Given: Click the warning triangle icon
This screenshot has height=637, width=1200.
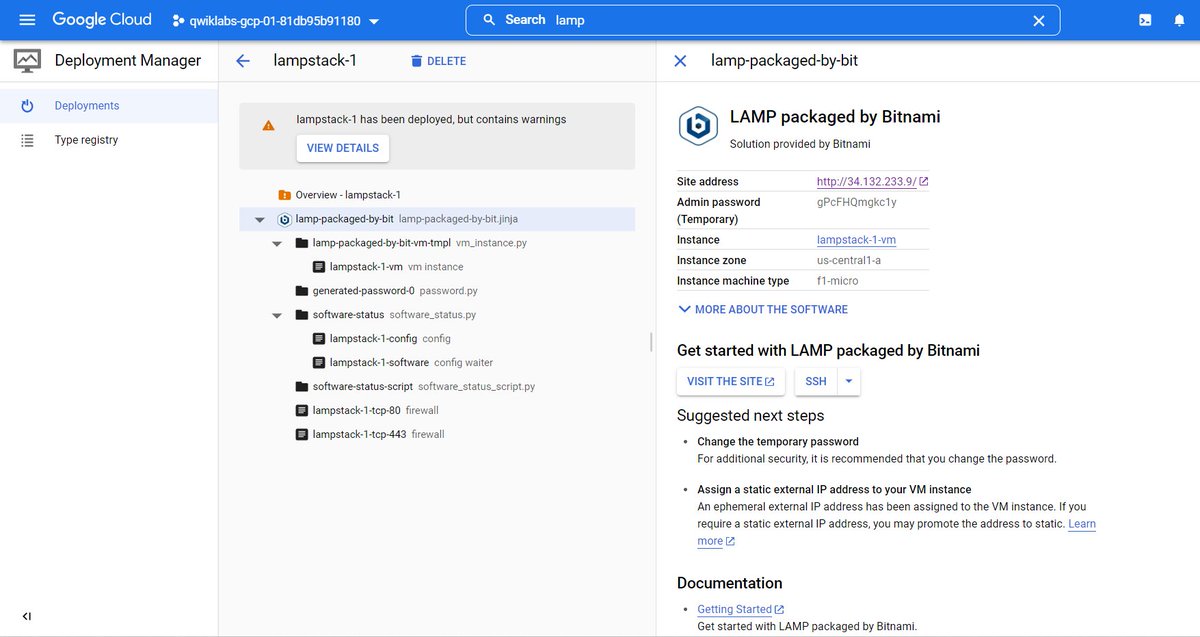Looking at the screenshot, I should point(268,126).
